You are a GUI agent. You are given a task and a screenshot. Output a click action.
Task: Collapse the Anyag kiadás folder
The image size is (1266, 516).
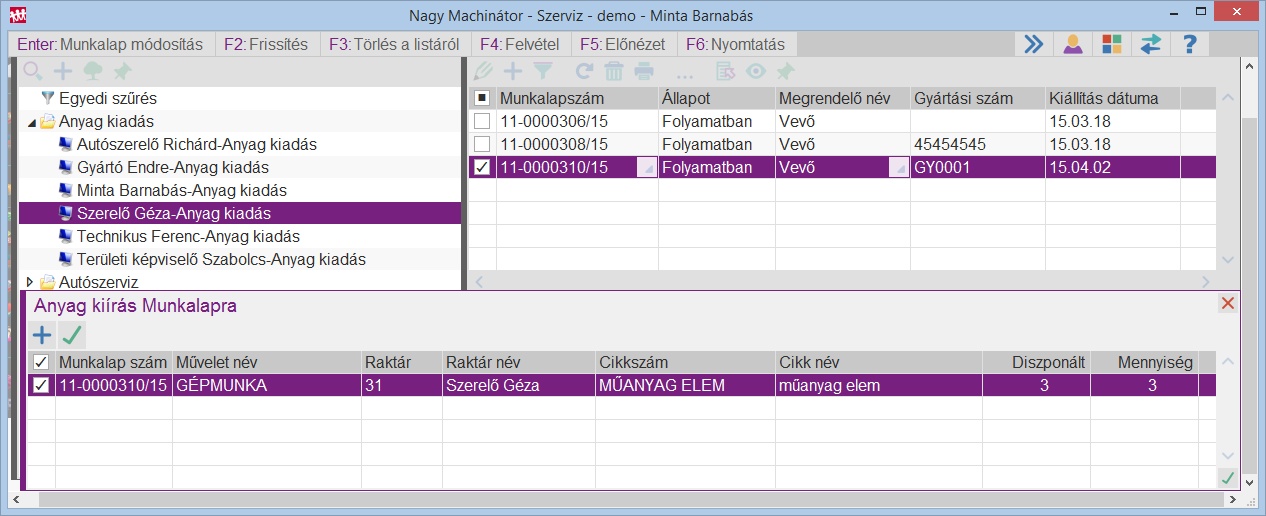click(30, 122)
